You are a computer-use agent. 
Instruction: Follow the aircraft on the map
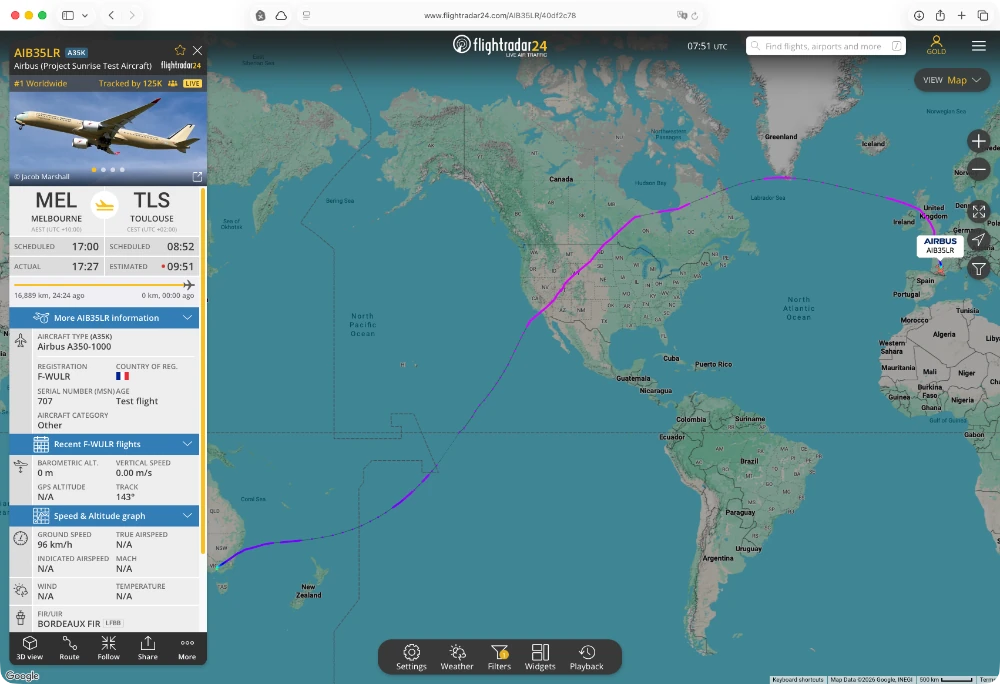click(x=108, y=648)
